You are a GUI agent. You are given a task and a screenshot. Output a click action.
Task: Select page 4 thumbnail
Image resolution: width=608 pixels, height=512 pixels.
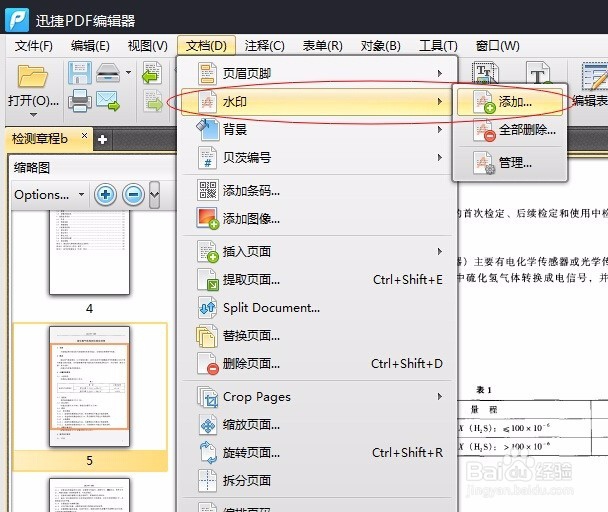pyautogui.click(x=90, y=253)
